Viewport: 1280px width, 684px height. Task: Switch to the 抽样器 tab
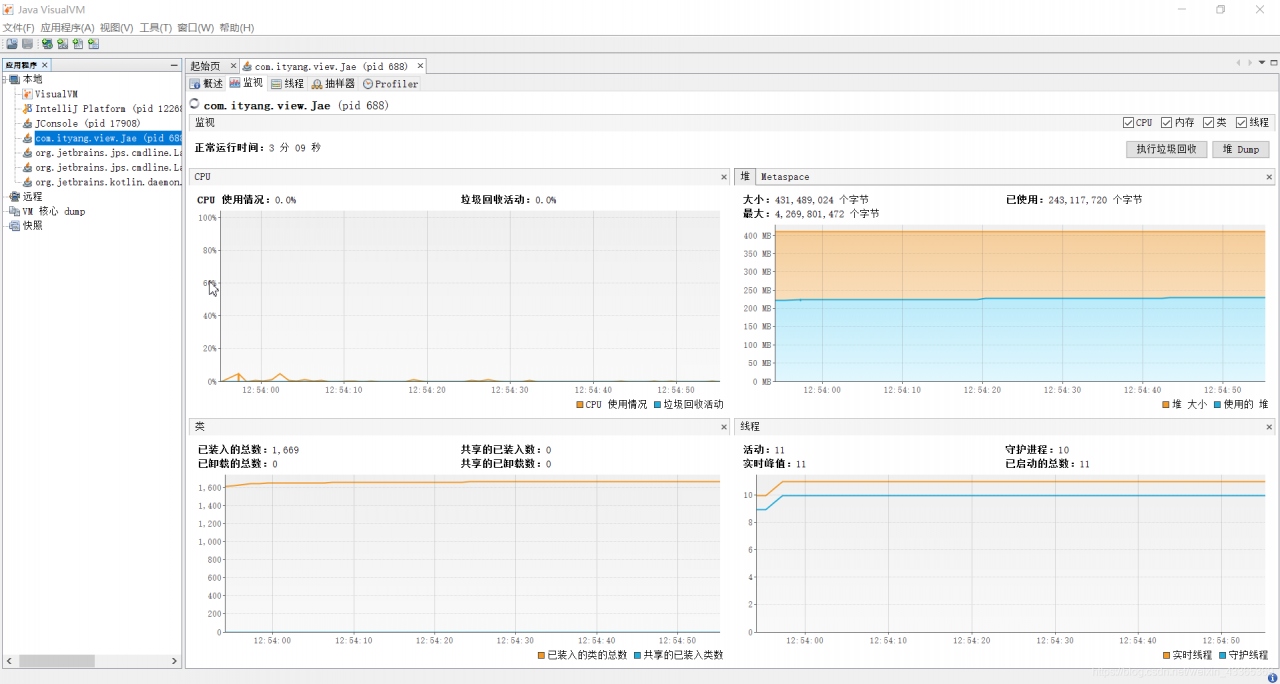coord(333,84)
